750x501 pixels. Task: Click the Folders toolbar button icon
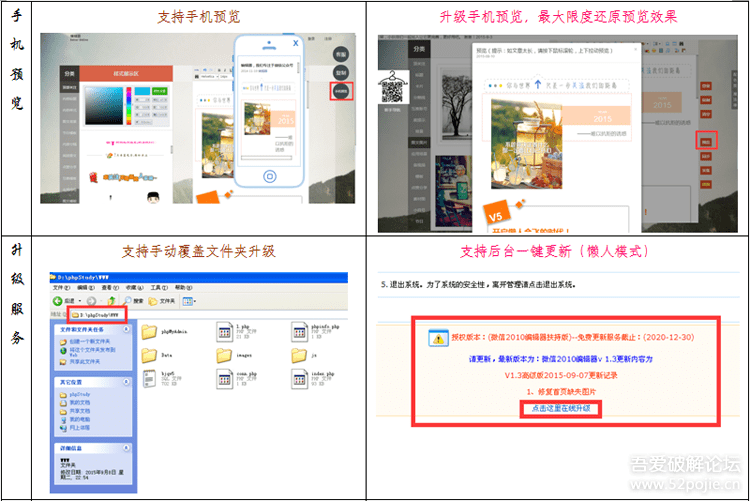[x=153, y=301]
